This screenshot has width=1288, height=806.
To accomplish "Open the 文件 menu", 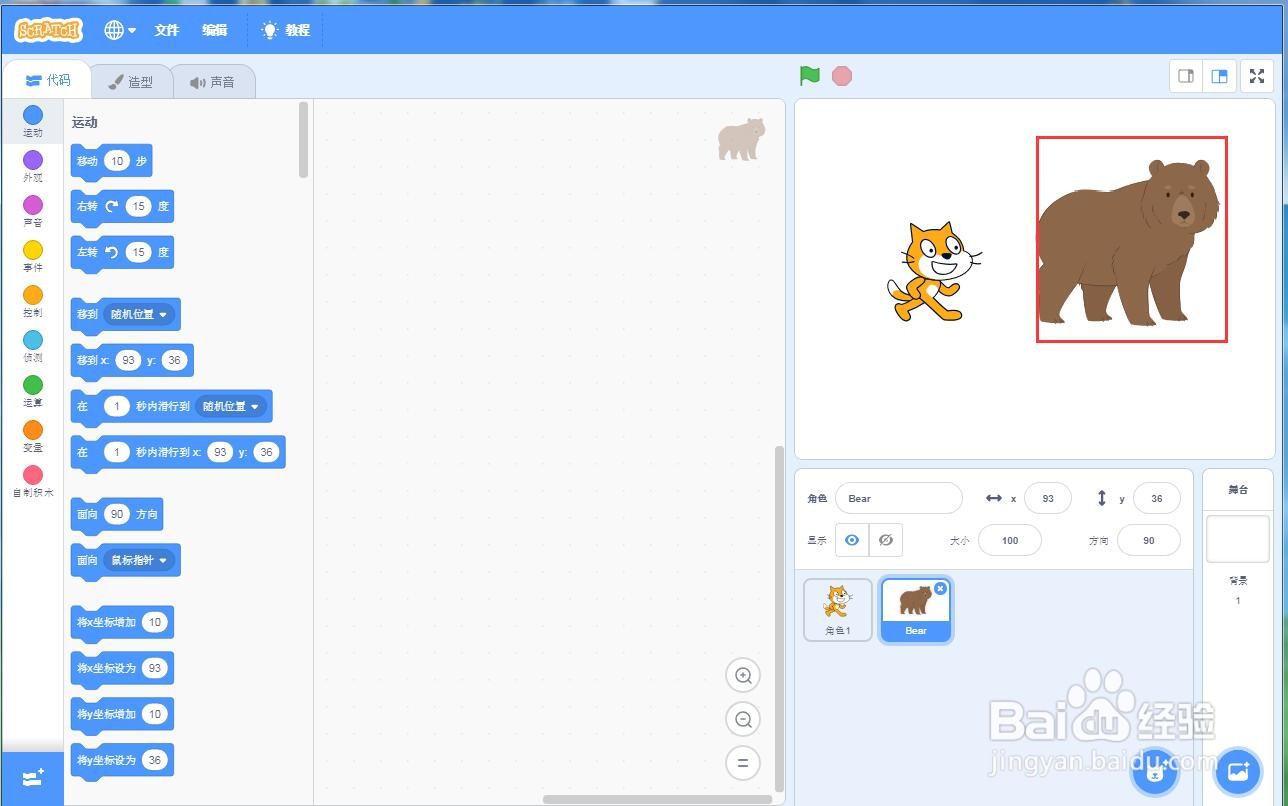I will tap(166, 30).
